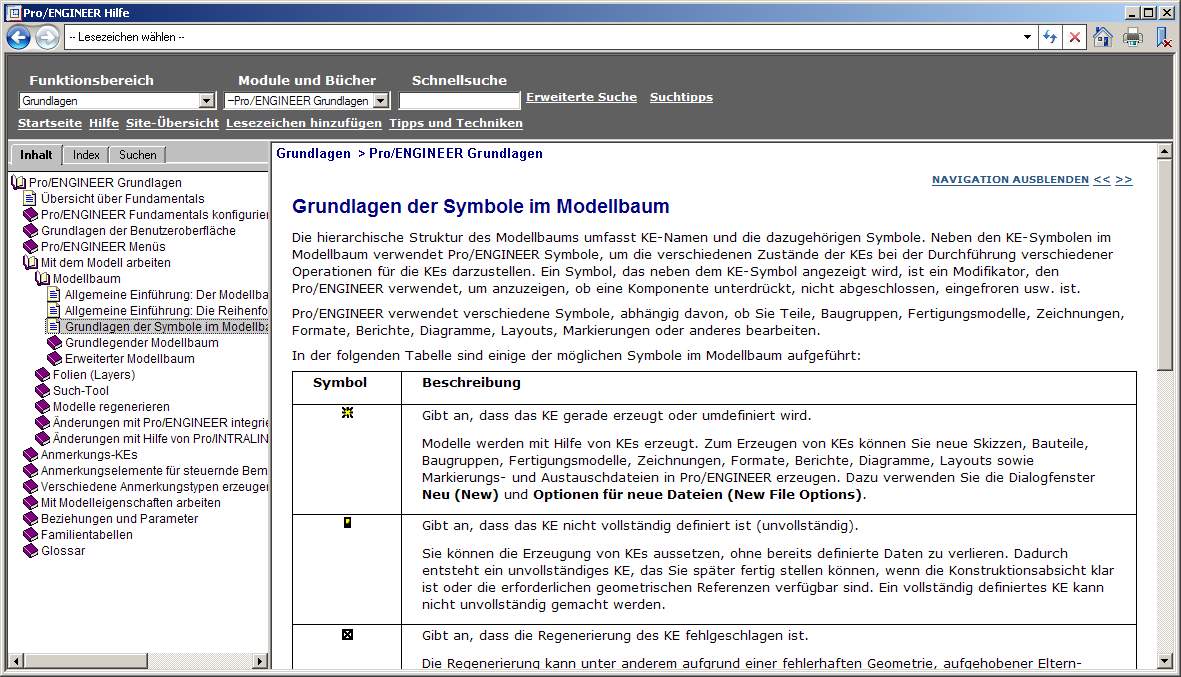
Task: Click NAVIGATION AUSBLENDEN link
Action: click(x=1010, y=180)
